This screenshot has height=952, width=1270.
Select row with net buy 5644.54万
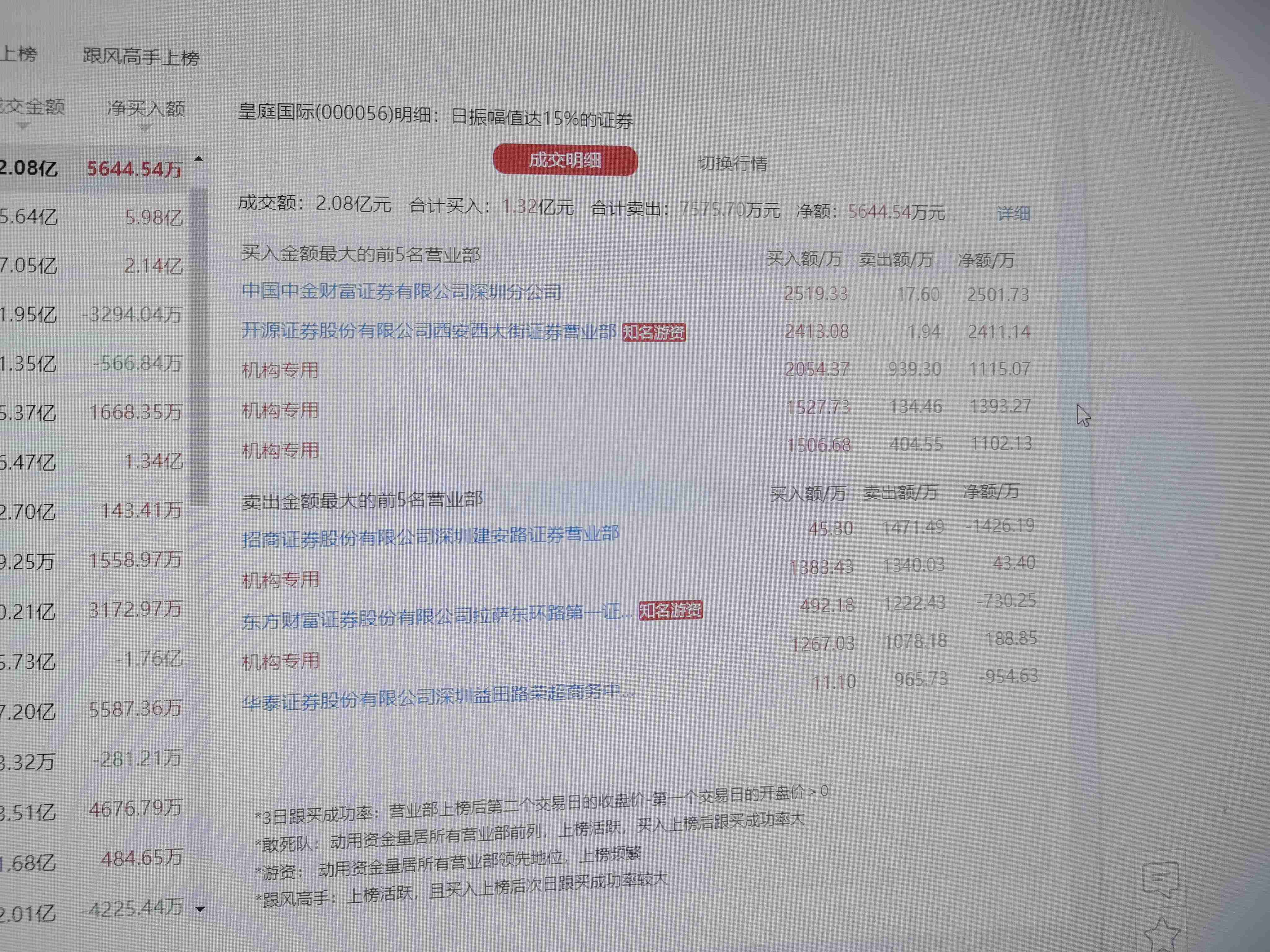pyautogui.click(x=95, y=169)
